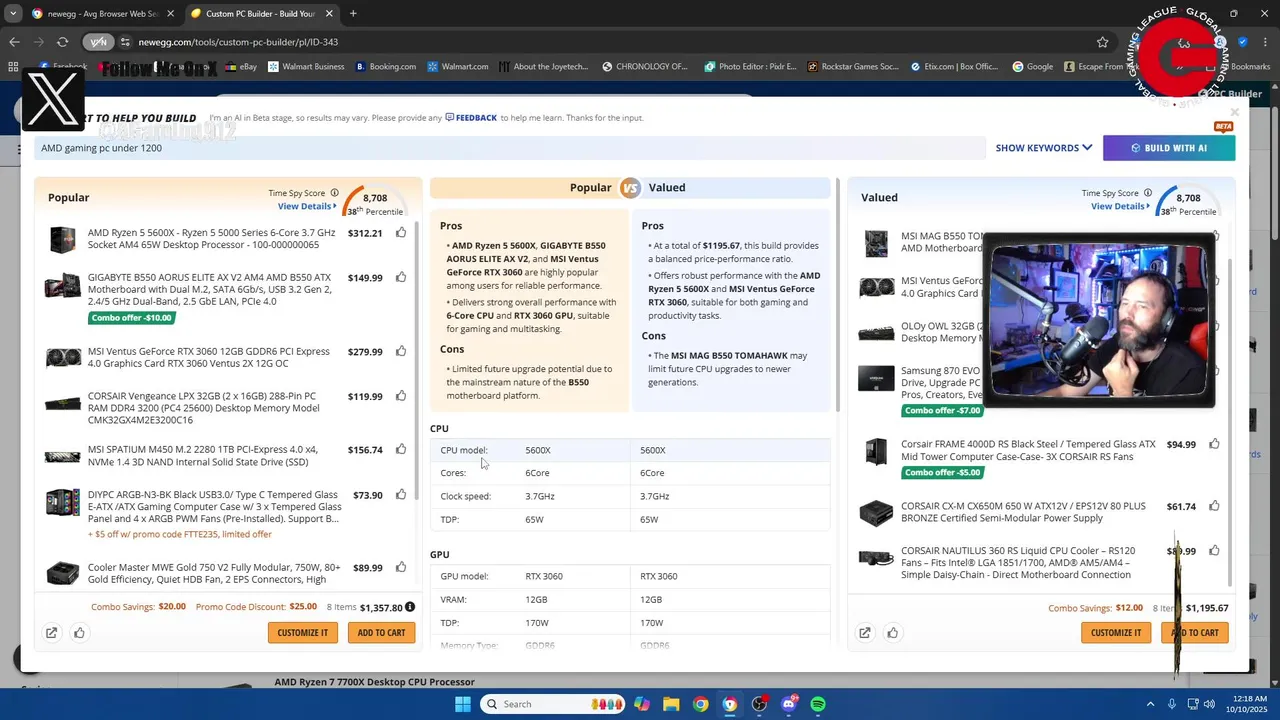Image resolution: width=1280 pixels, height=720 pixels.
Task: Open the Chrome apps grid in bookmarks bar
Action: (13, 67)
